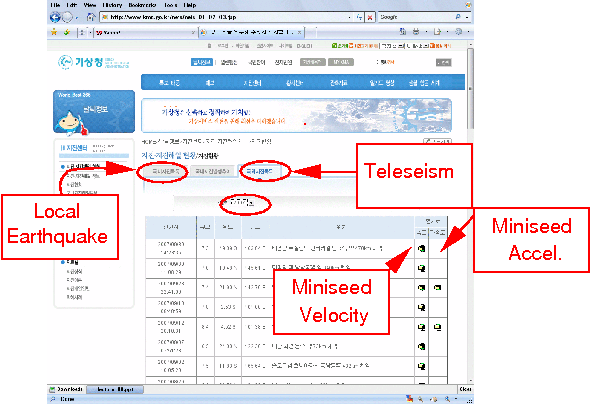Open the Back button history dropdown arrow

click(x=77, y=17)
